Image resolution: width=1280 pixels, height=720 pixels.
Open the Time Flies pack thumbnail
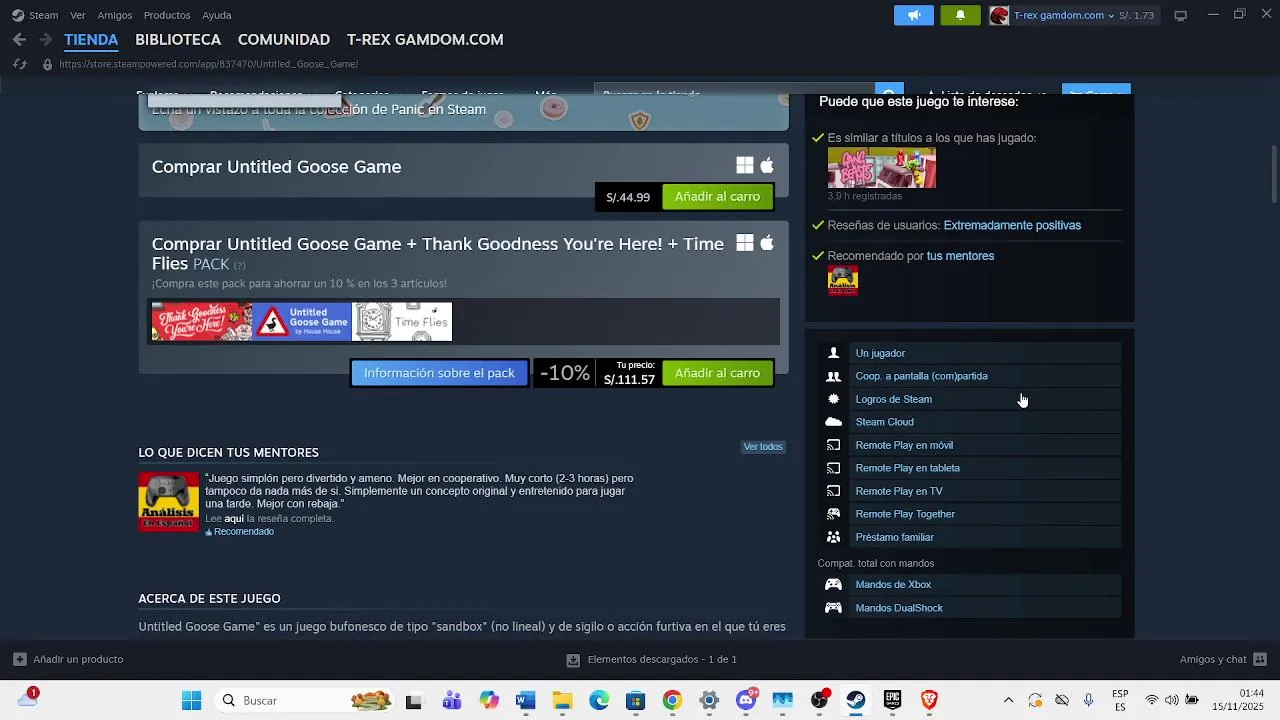tap(402, 322)
